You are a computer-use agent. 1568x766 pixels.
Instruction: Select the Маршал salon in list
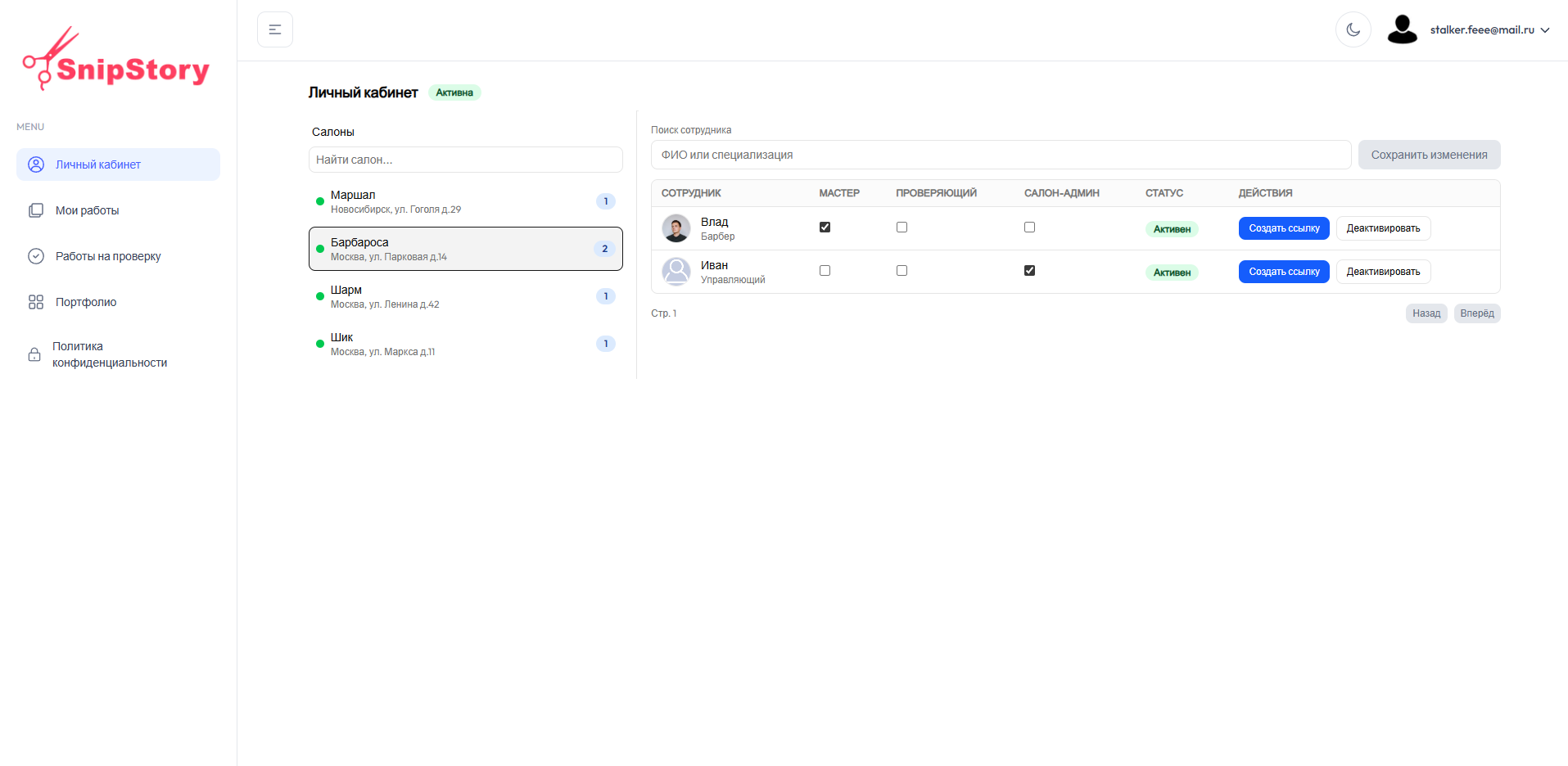[466, 201]
